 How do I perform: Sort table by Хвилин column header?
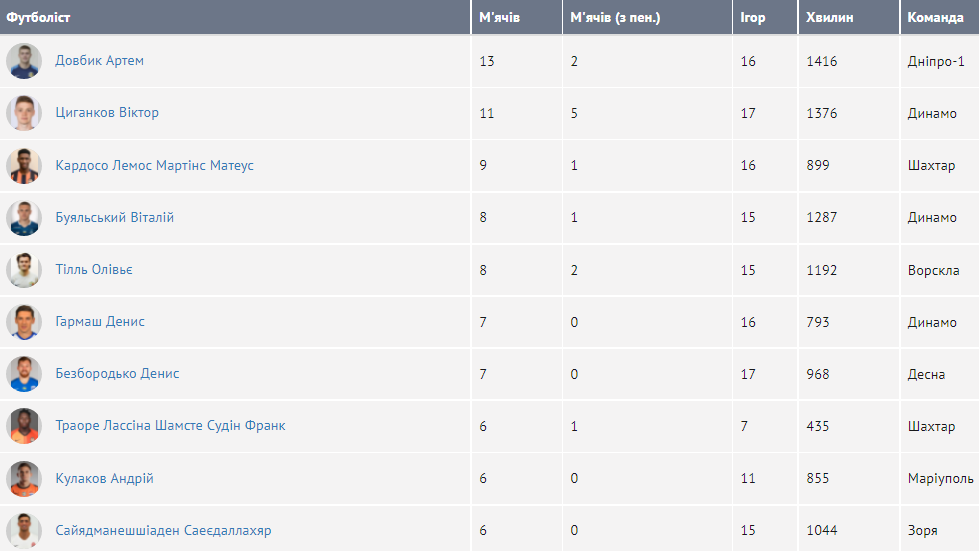(829, 18)
